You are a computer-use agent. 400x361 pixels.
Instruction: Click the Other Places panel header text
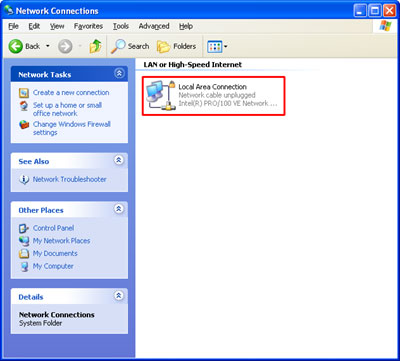point(41,210)
